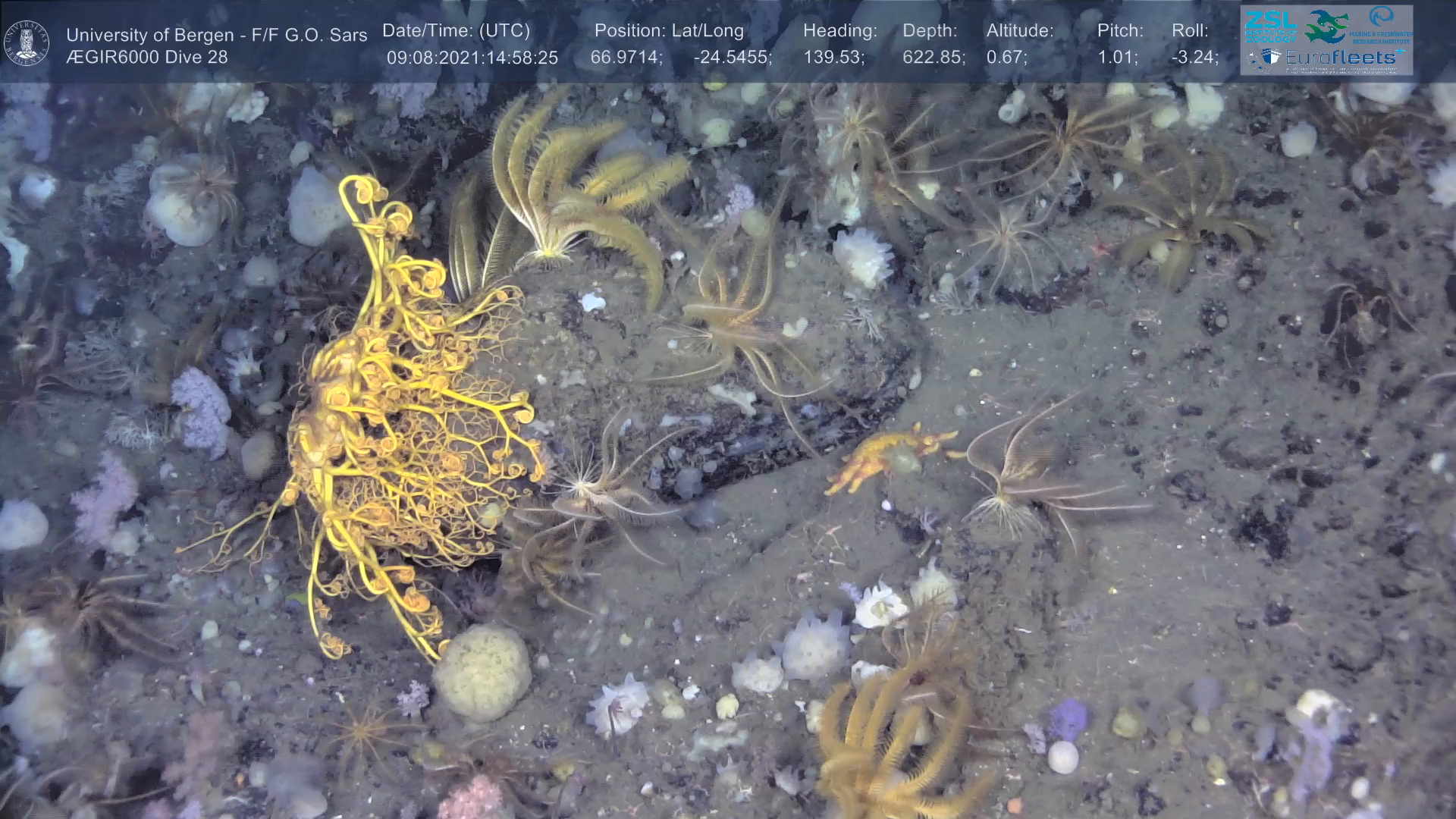The height and width of the screenshot is (819, 1456).
Task: Click the Marine & Freshwater Research Institute text
Action: coord(1381,36)
